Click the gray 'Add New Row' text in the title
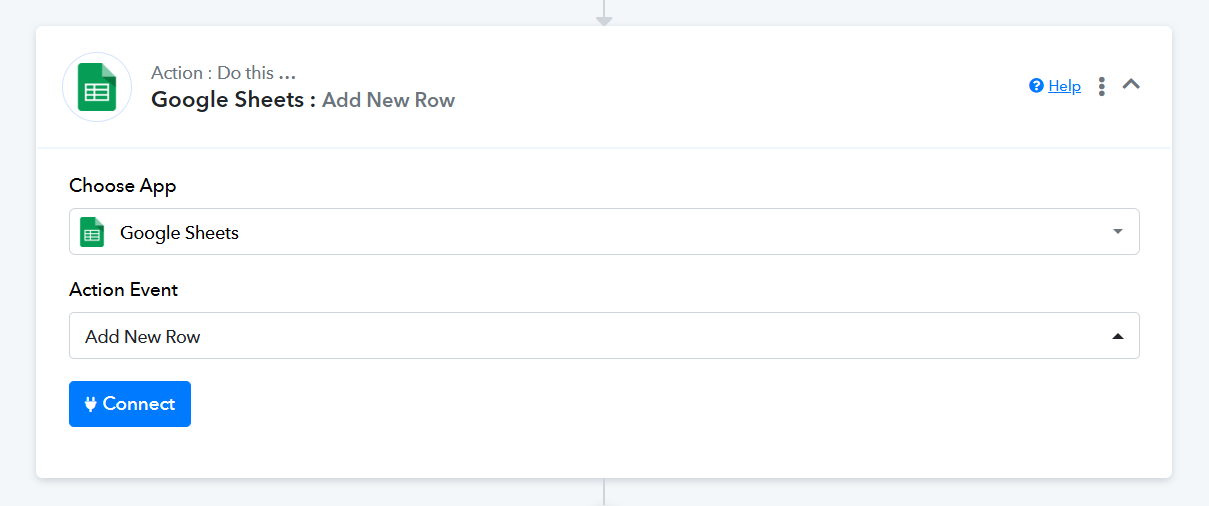1209x506 pixels. click(x=389, y=100)
